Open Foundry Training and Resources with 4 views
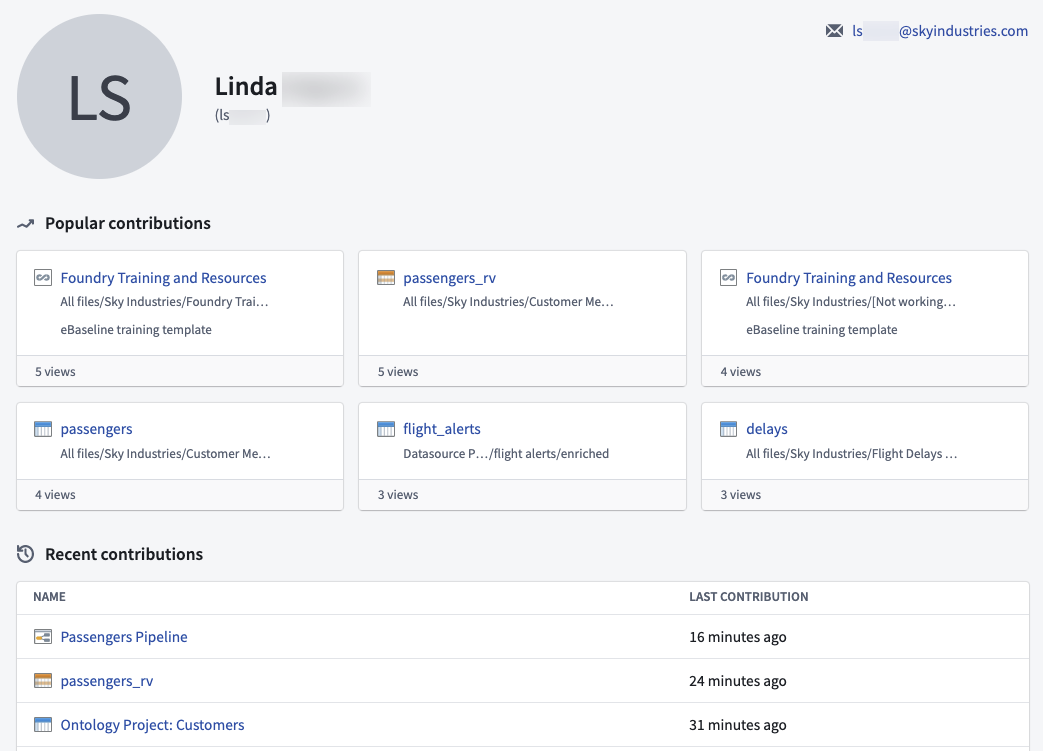This screenshot has height=751, width=1043. pyautogui.click(x=849, y=277)
